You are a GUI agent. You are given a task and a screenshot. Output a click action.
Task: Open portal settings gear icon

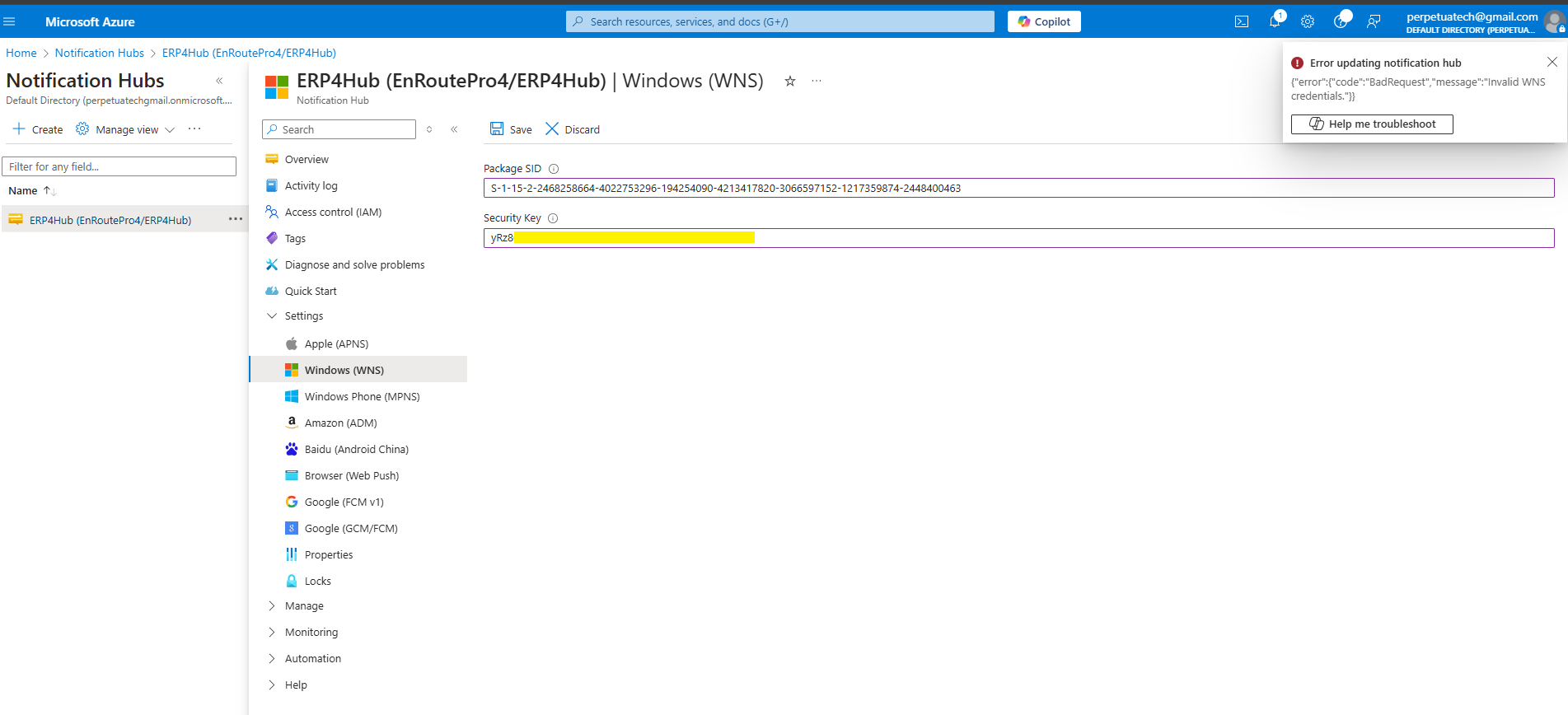tap(1308, 21)
